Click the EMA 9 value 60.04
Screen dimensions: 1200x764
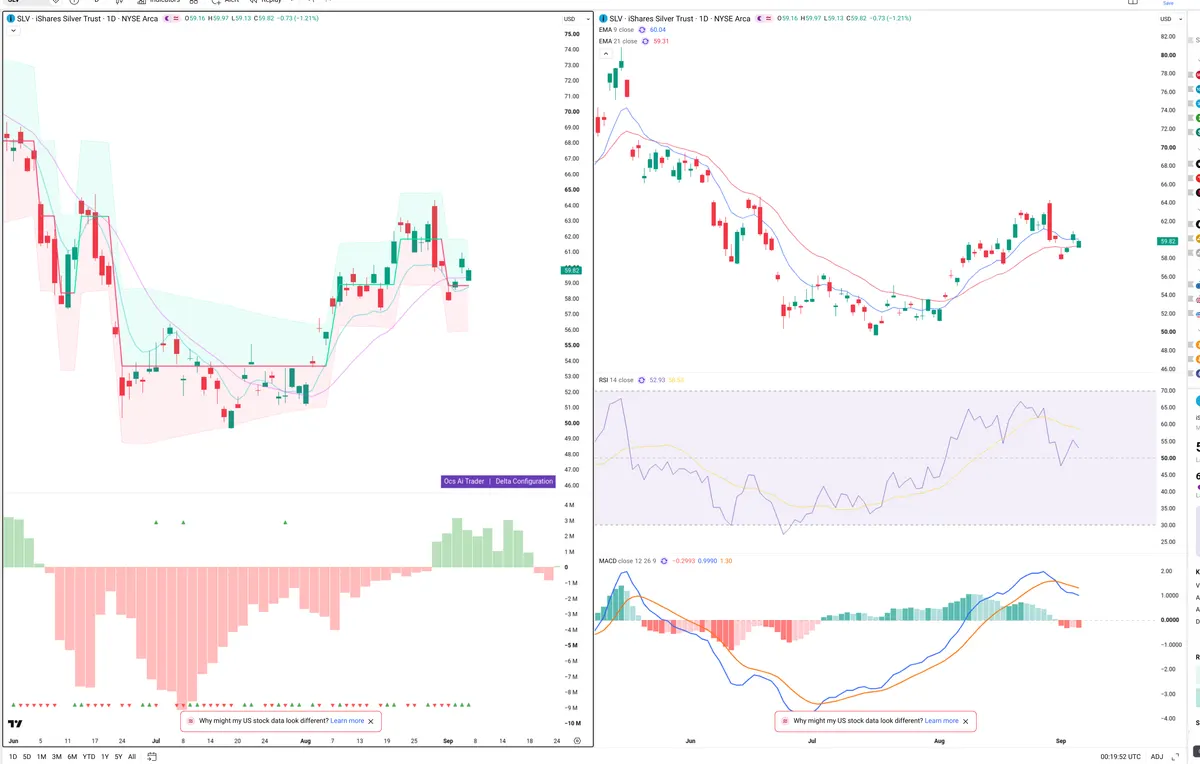tap(658, 30)
